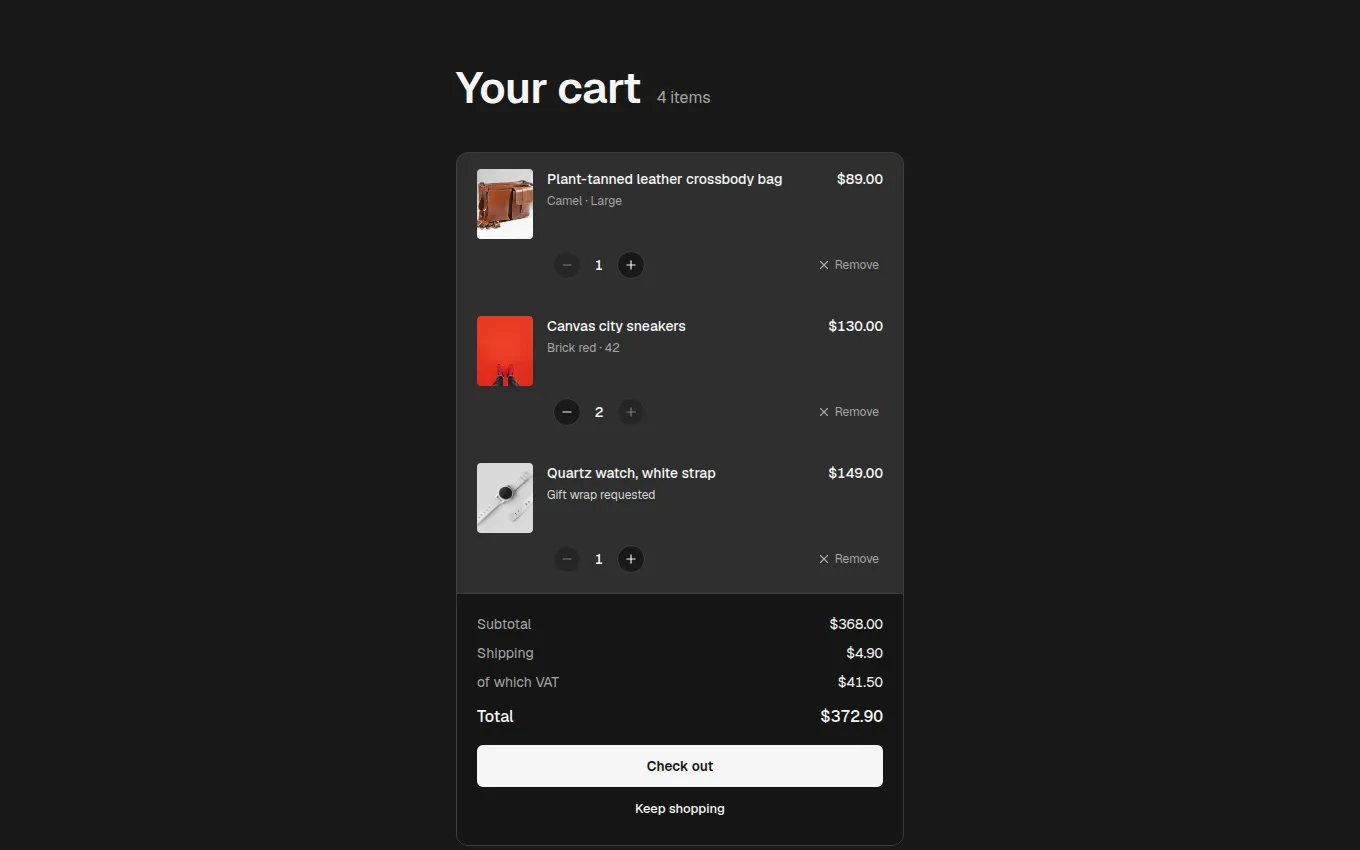Remove the leather crossbody bag from cart

pos(849,265)
